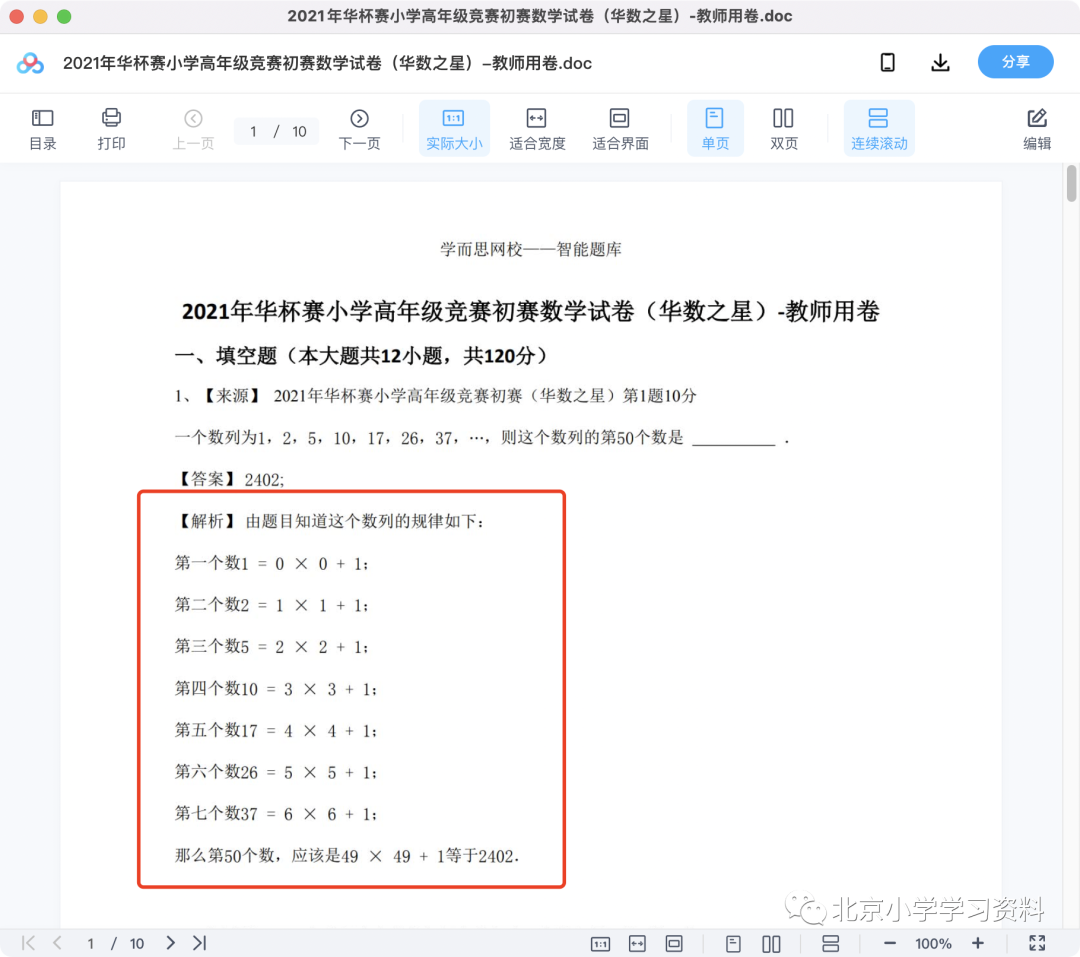Click the question line 一个数列为1，2，5，10

481,438
